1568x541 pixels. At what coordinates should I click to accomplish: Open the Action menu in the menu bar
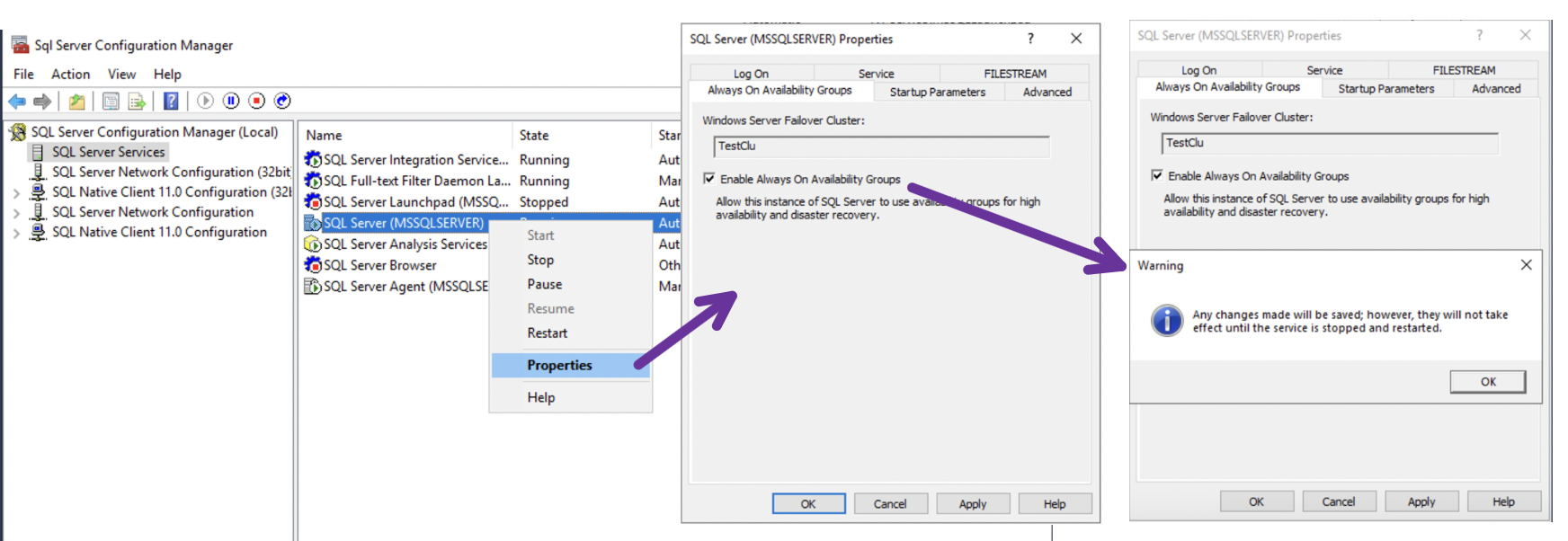pyautogui.click(x=70, y=75)
